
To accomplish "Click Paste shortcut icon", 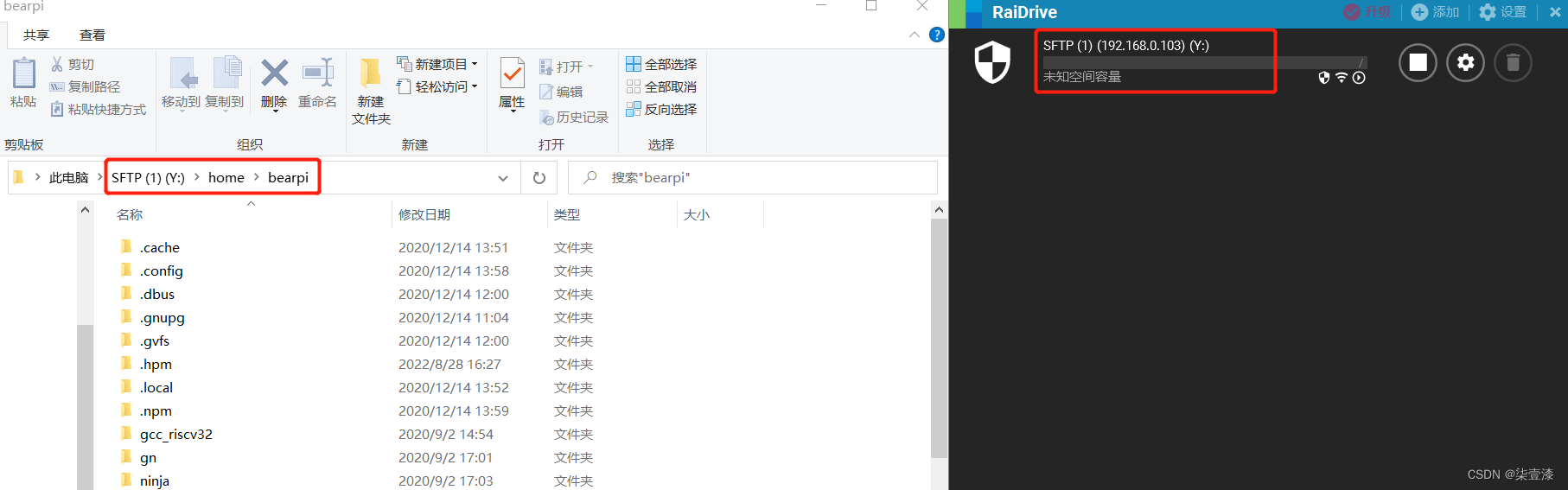I will click(57, 109).
